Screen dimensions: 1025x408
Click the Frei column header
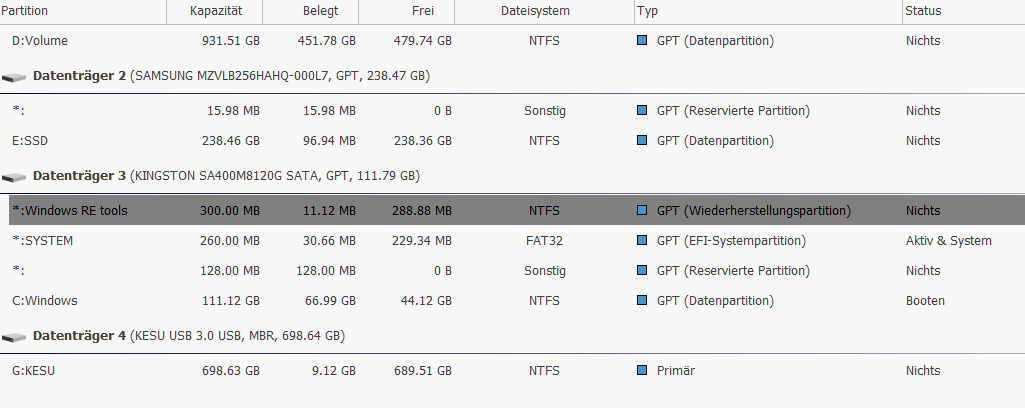point(407,11)
